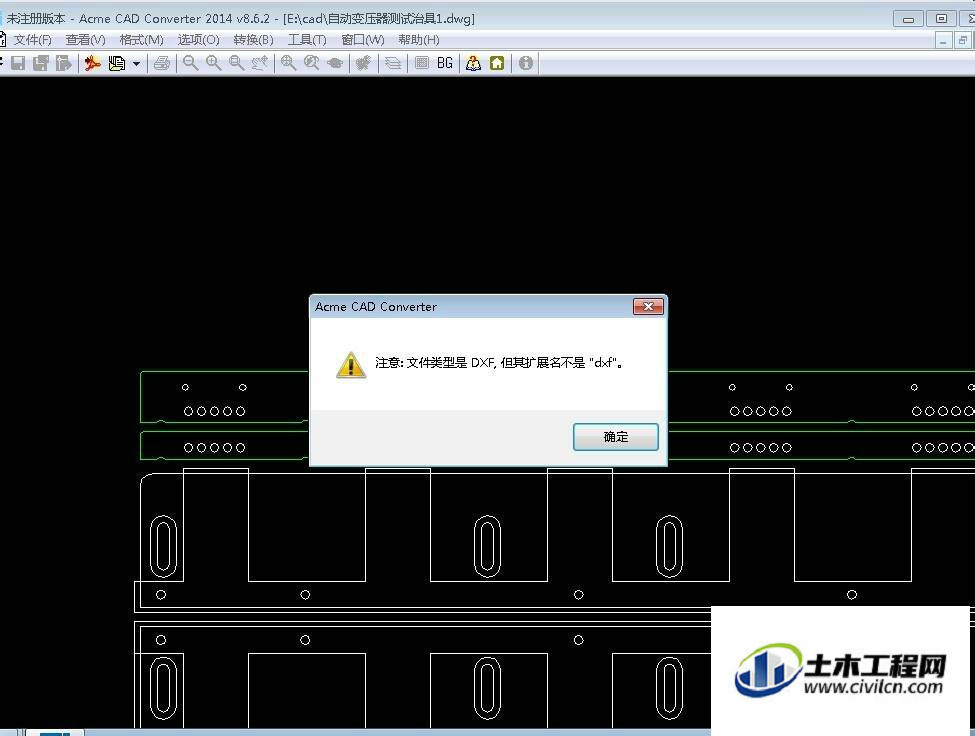Click the warning triangle icon in dialog

click(x=351, y=365)
